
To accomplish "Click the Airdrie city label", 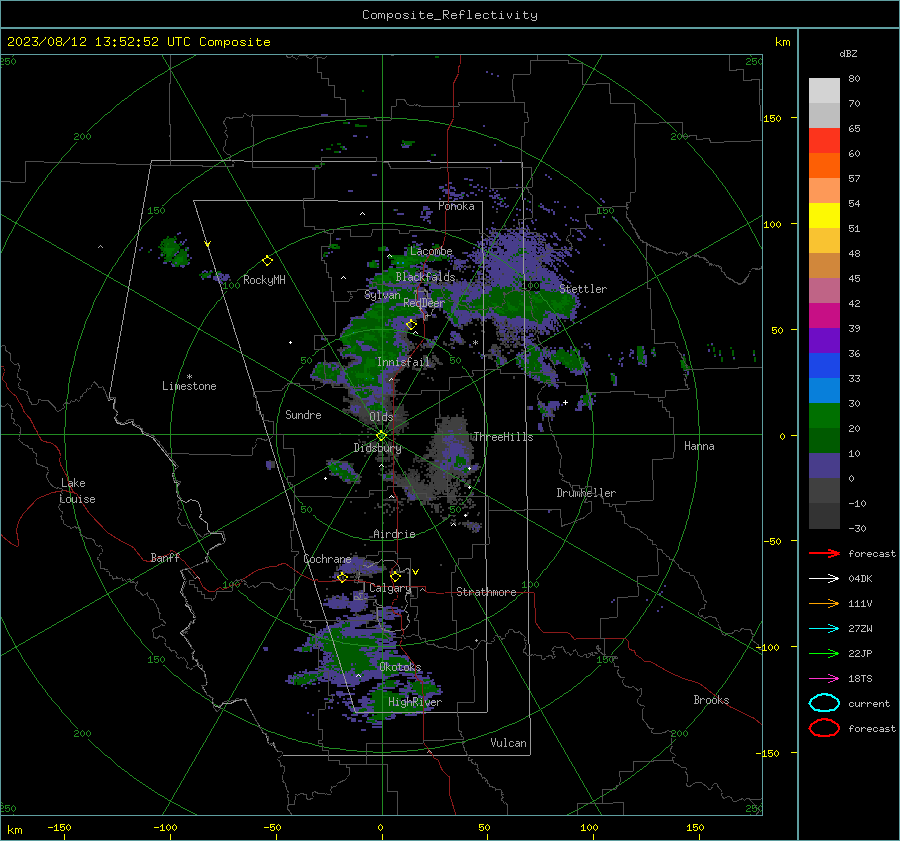I will point(394,534).
